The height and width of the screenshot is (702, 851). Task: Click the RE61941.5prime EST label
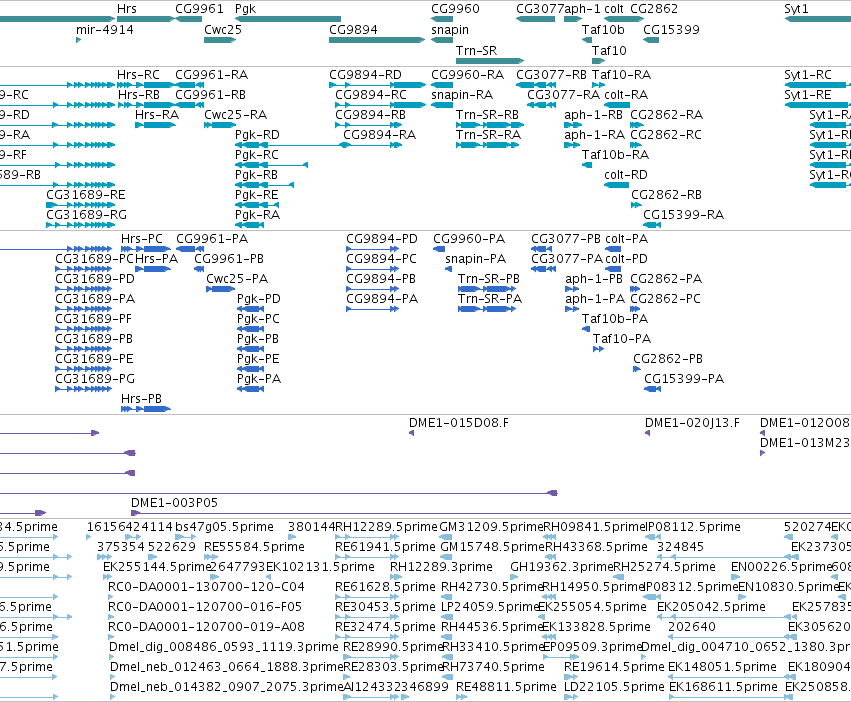385,547
